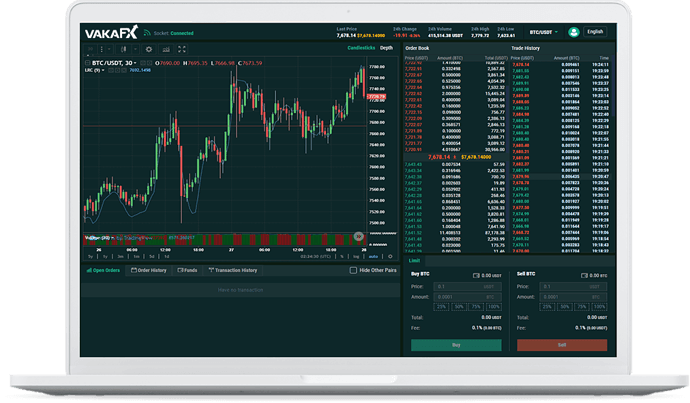690x403 pixels.
Task: Set chart range to 5y
Action: tap(90, 256)
